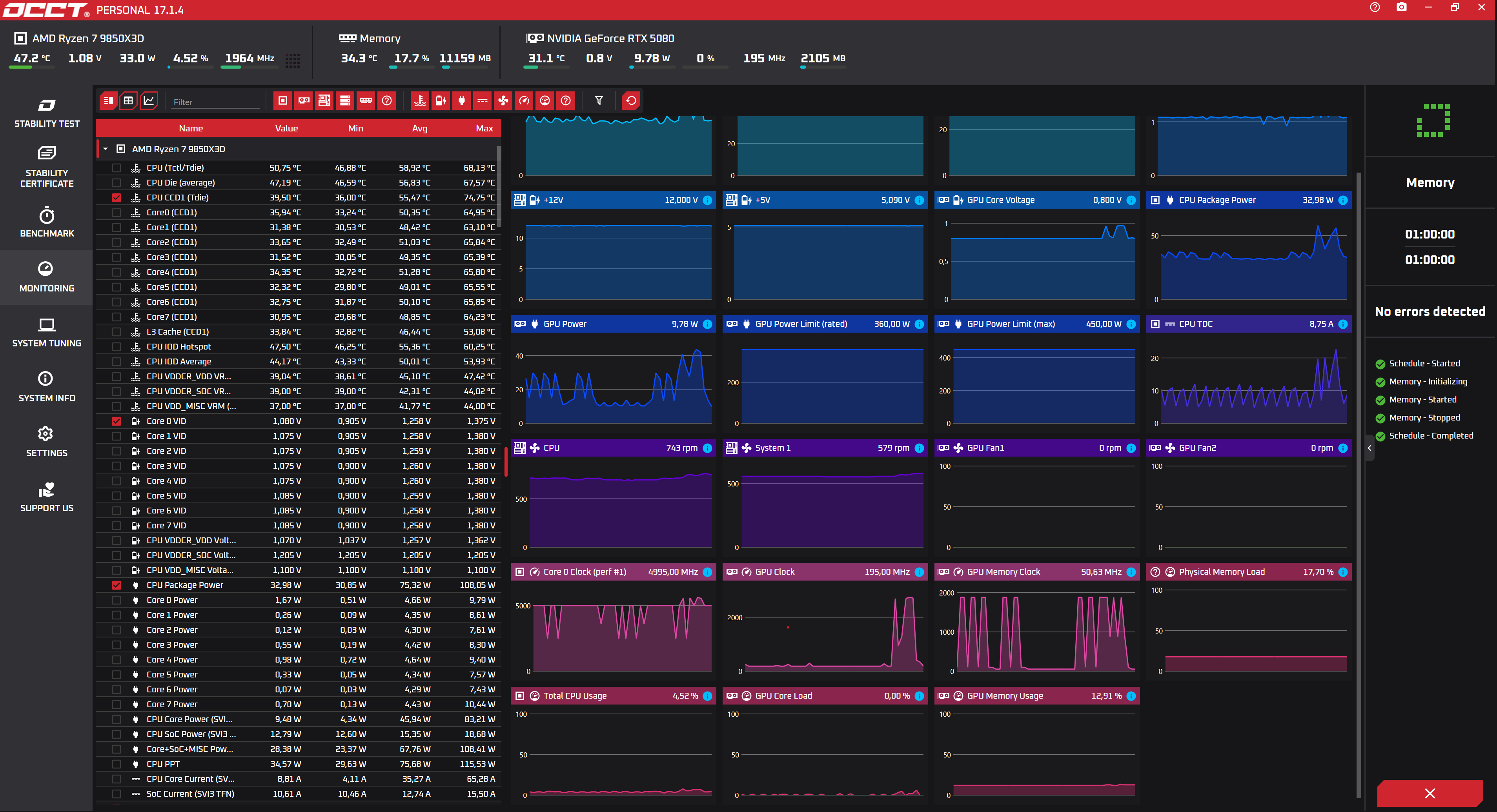Image resolution: width=1497 pixels, height=812 pixels.
Task: Click the info icon on GPU Power graph
Action: (707, 324)
